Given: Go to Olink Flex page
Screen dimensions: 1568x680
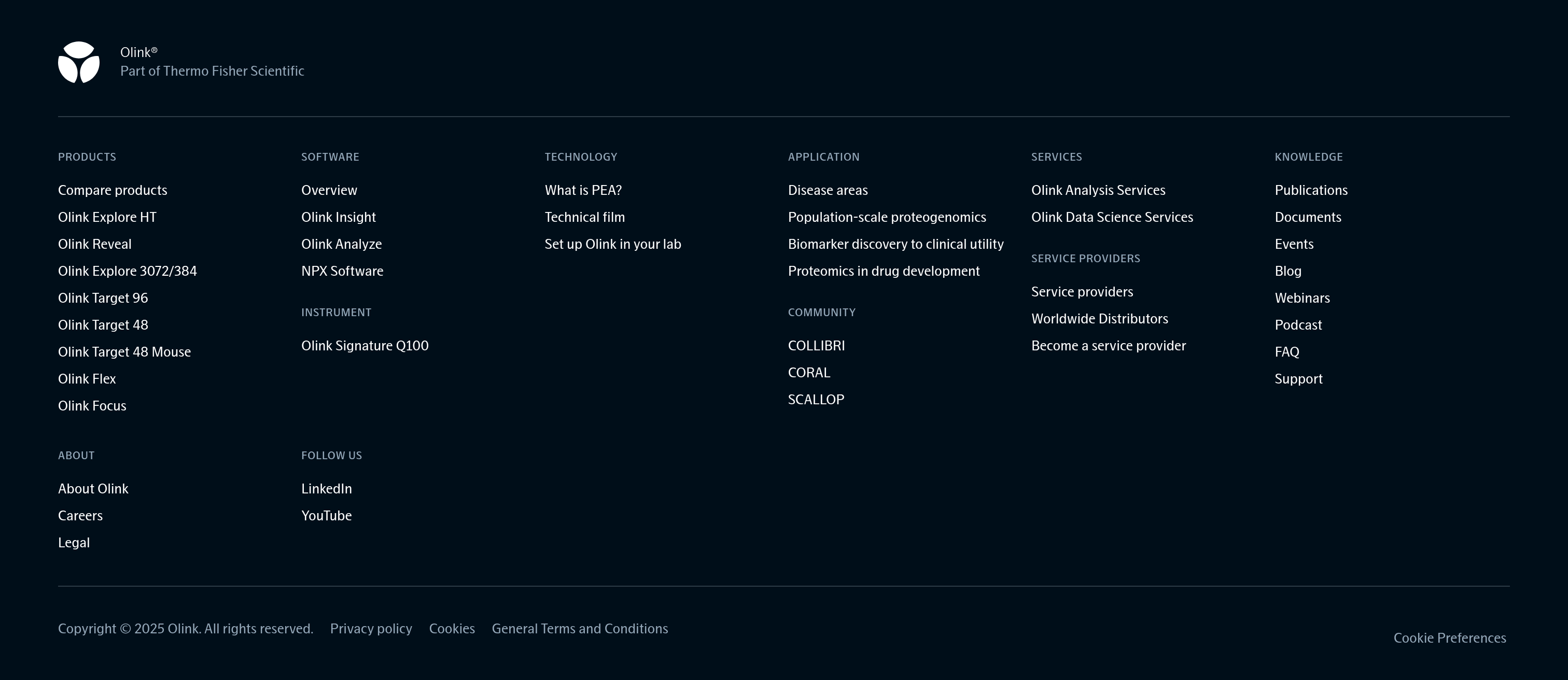Looking at the screenshot, I should click(x=87, y=379).
